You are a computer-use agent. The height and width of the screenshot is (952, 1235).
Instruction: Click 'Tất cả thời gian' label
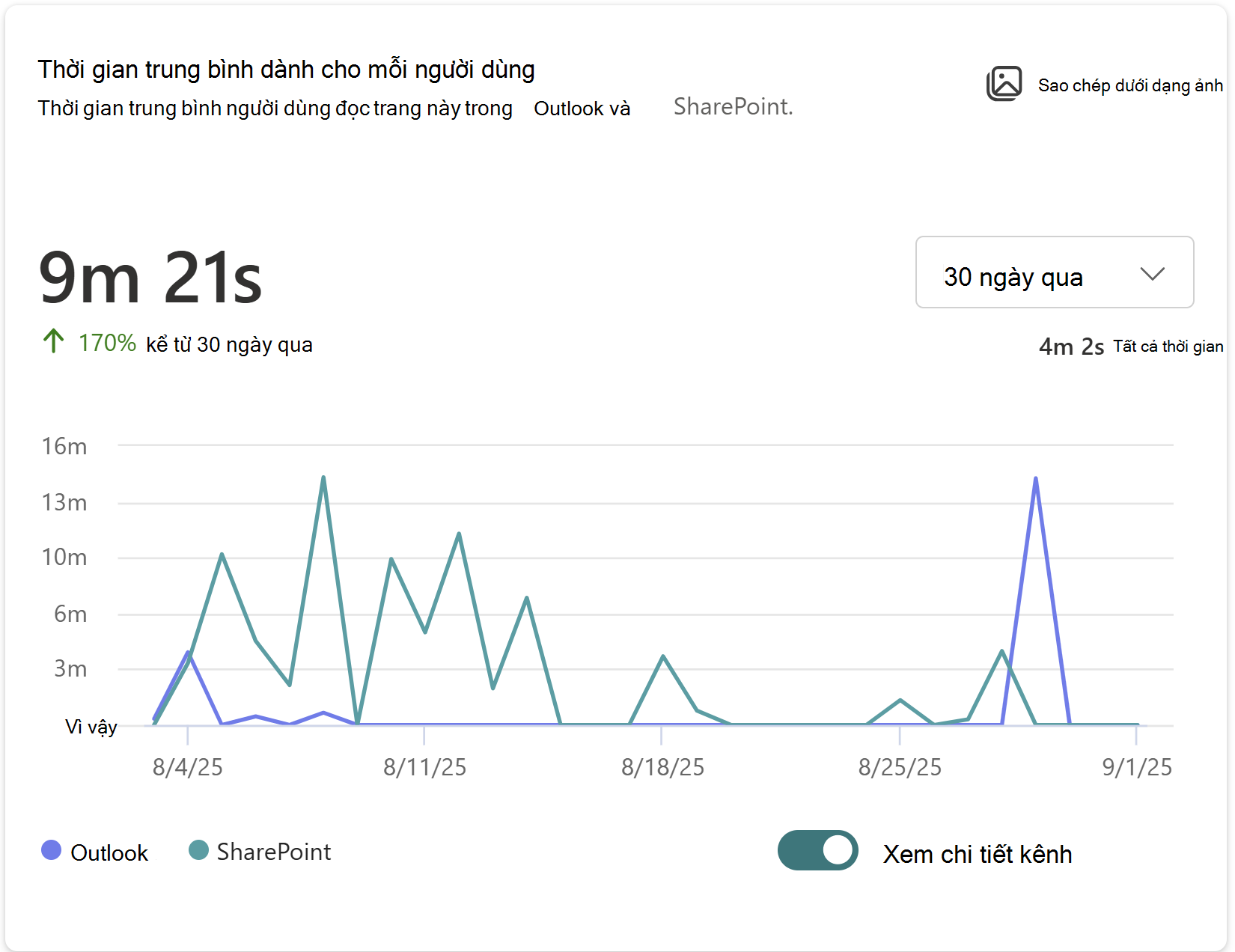[x=1168, y=346]
